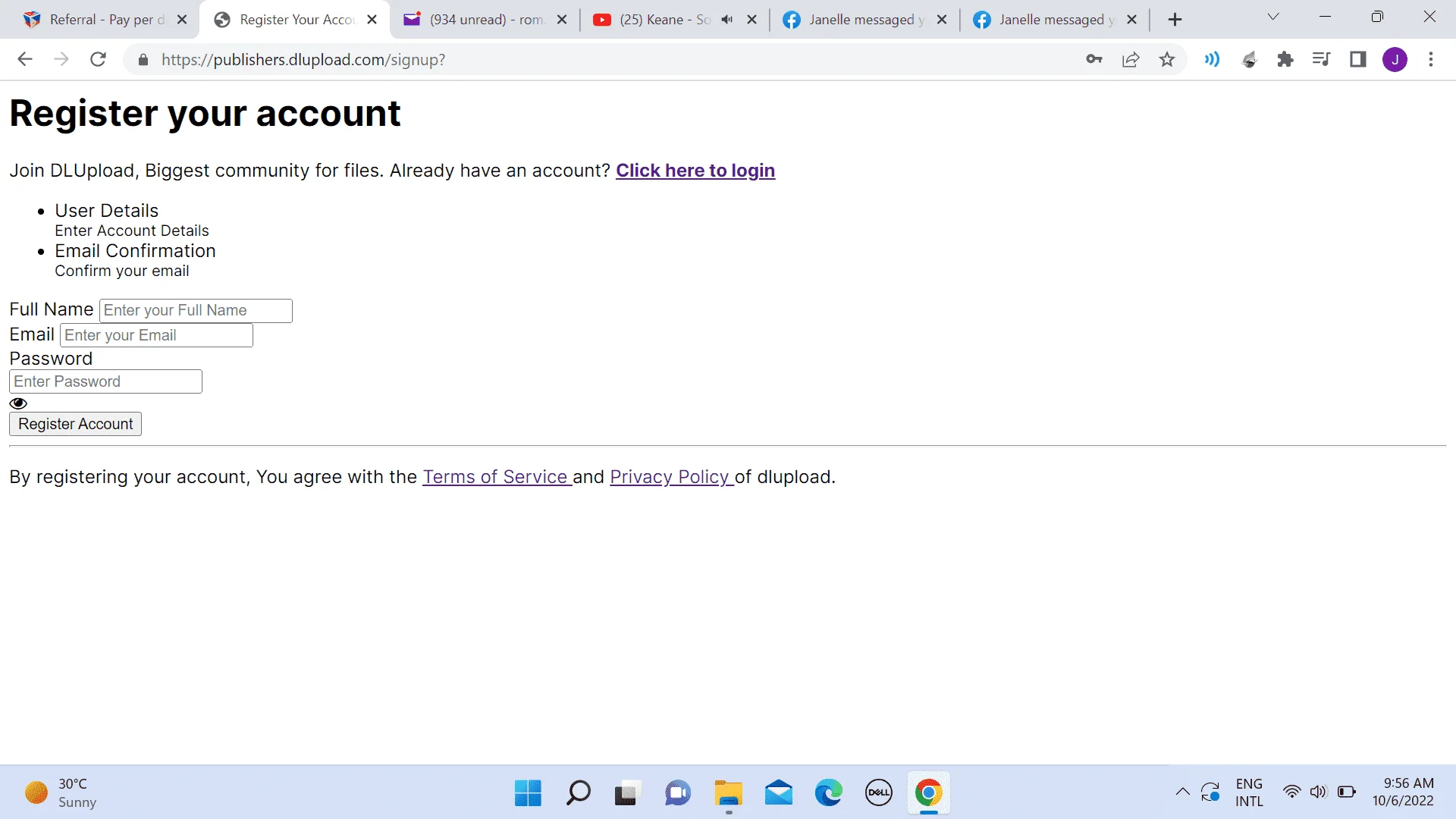Screen dimensions: 1456x819
Task: Open the Click here to login link
Action: (695, 171)
